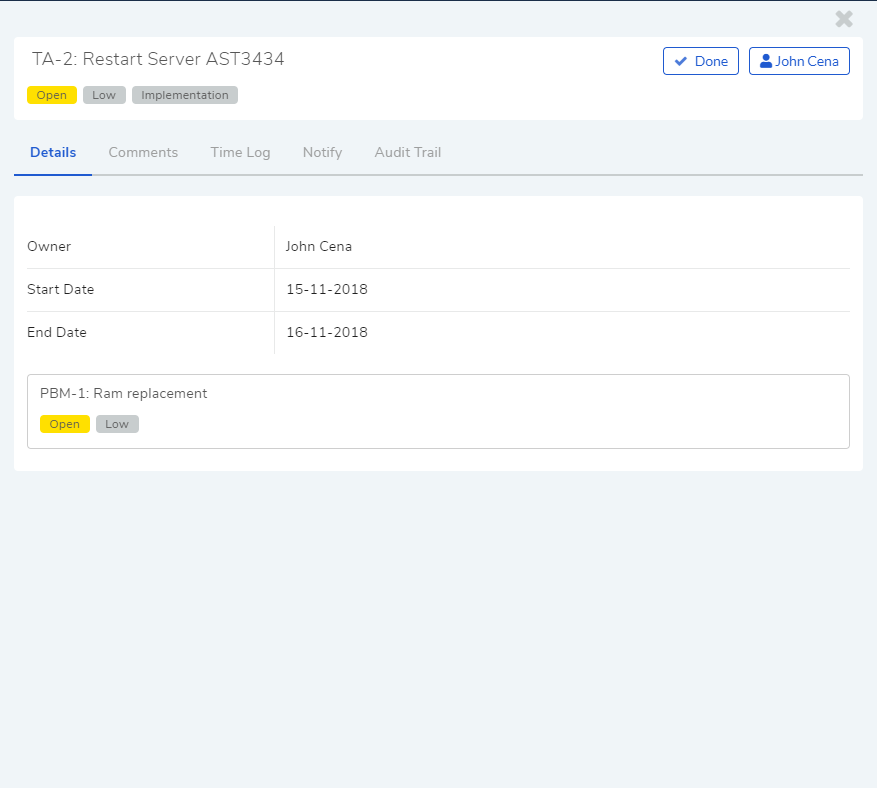Viewport: 877px width, 788px height.
Task: Select the Owner value John Cena
Action: [318, 247]
